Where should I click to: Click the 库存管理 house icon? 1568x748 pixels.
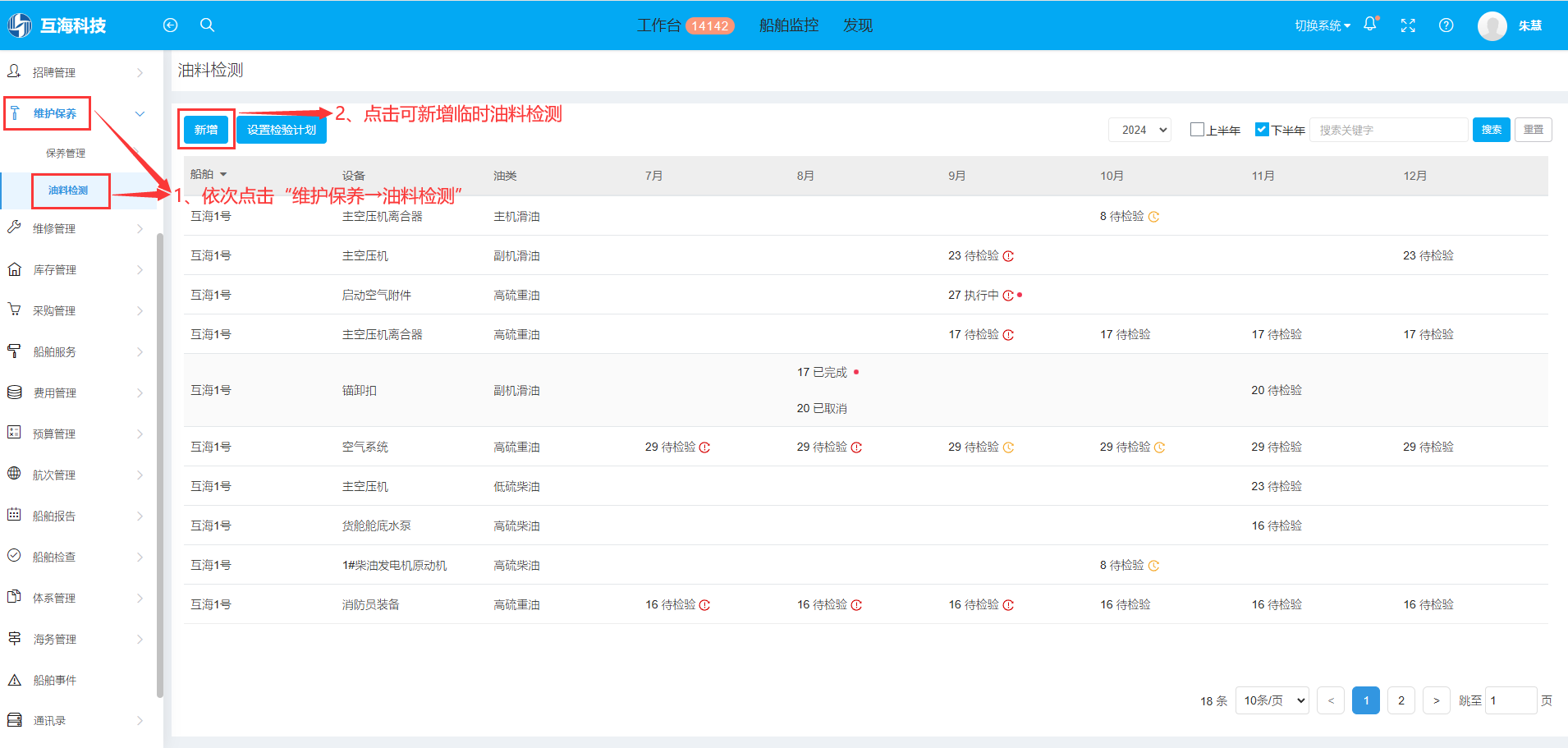coord(14,268)
